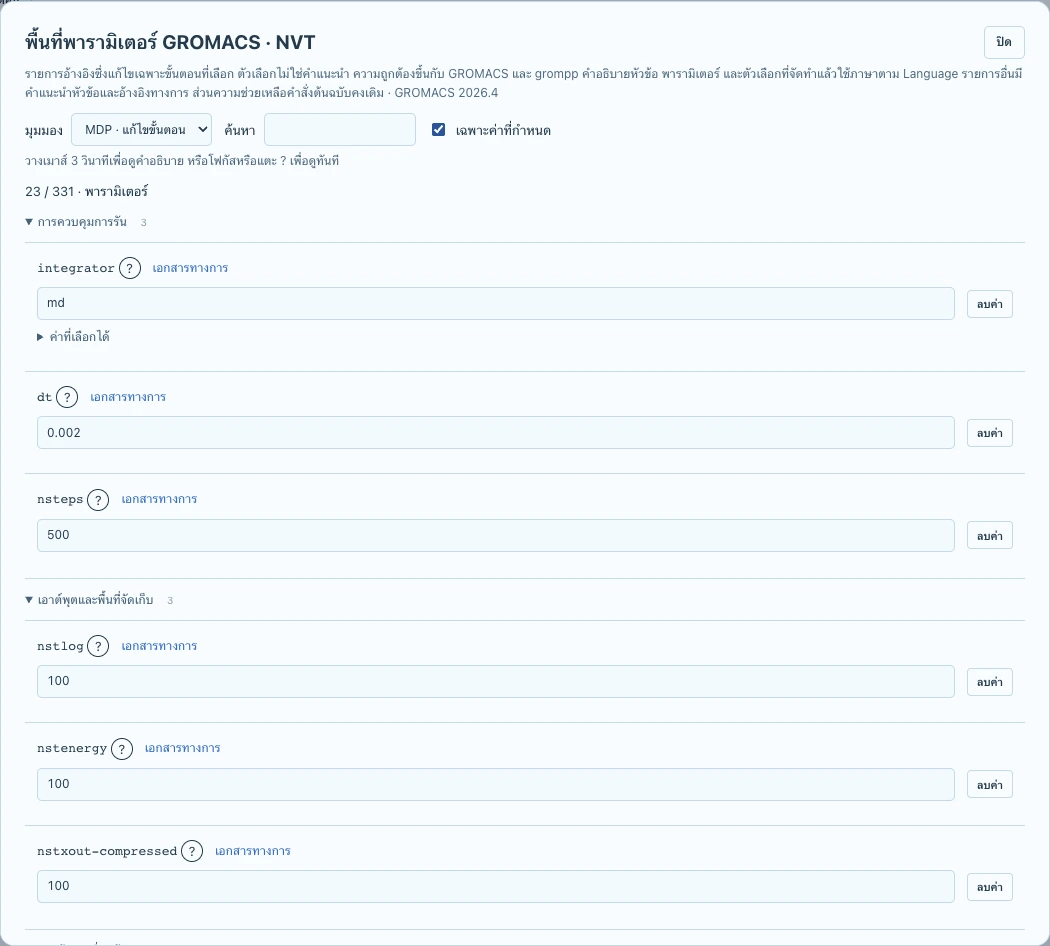
Task: Click the 23 / 331 · พารามิเตอร์ count text
Action: point(86,192)
